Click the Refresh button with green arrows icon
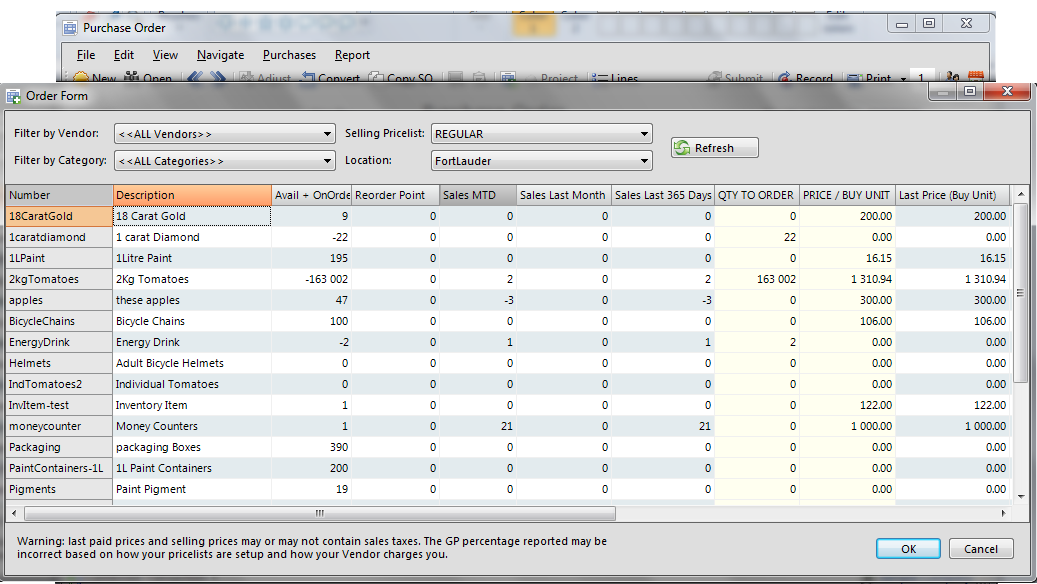This screenshot has height=584, width=1037. (714, 148)
